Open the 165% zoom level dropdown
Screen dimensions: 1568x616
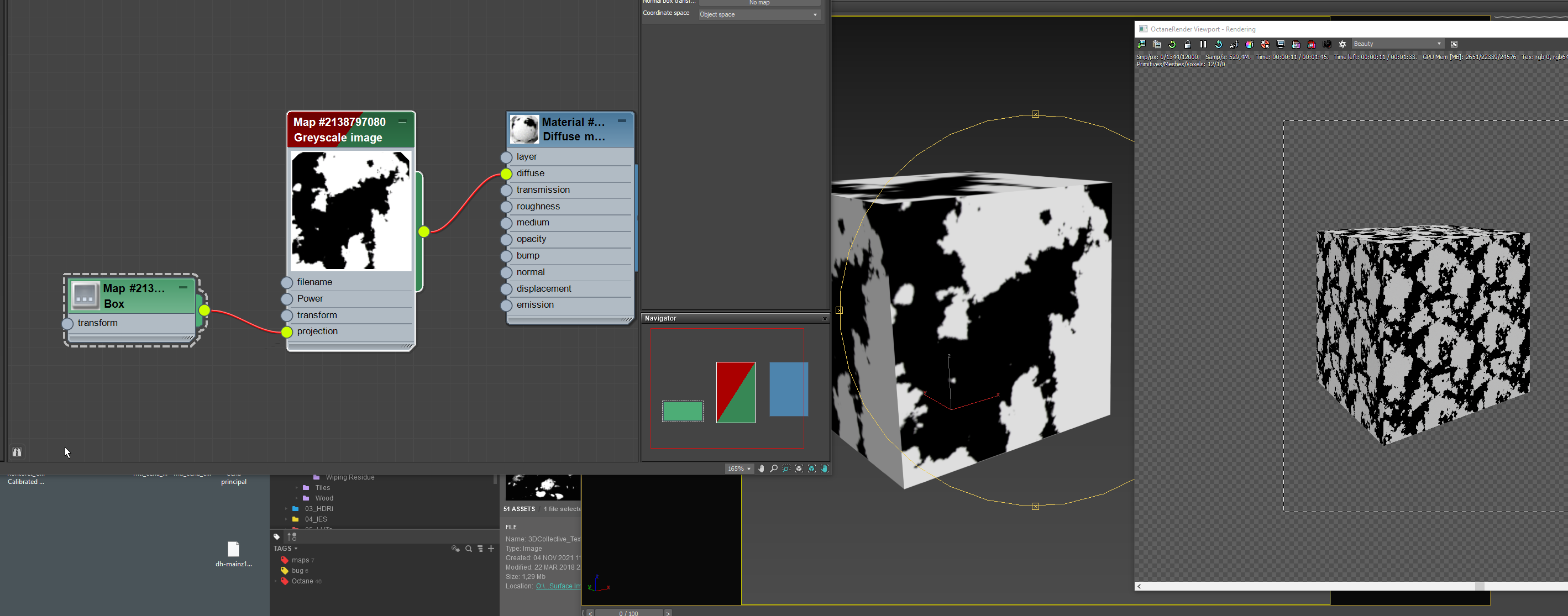pos(740,468)
